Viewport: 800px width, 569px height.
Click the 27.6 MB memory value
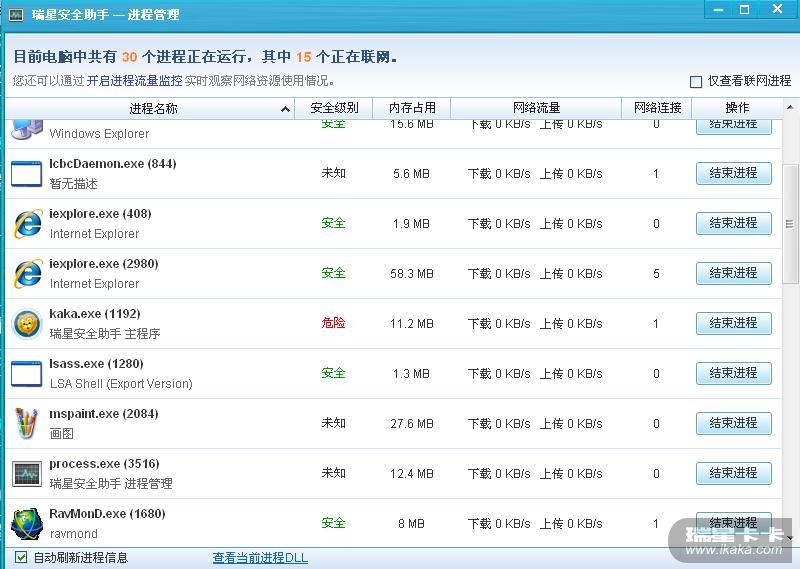pos(412,424)
